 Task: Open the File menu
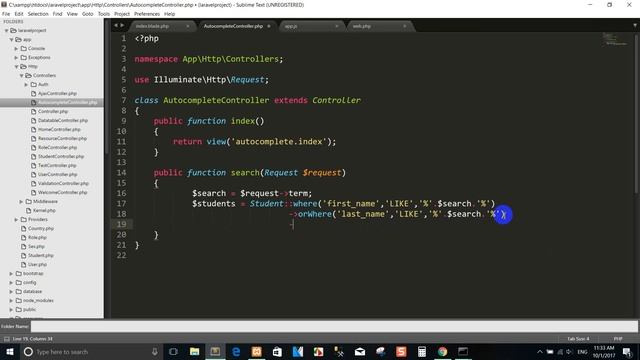point(6,14)
